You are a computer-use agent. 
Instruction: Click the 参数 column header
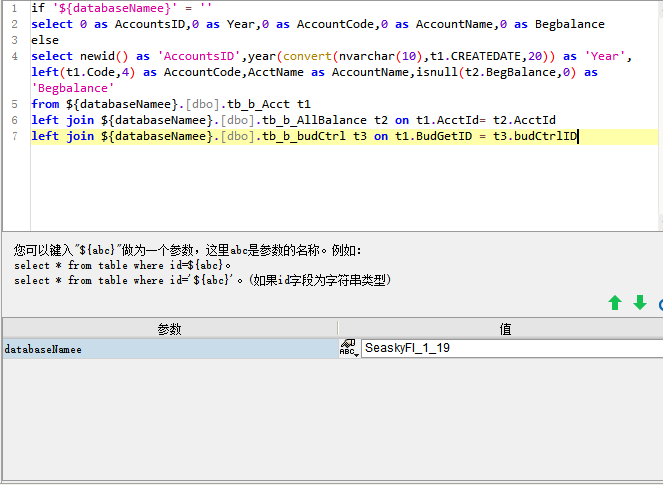(x=170, y=329)
